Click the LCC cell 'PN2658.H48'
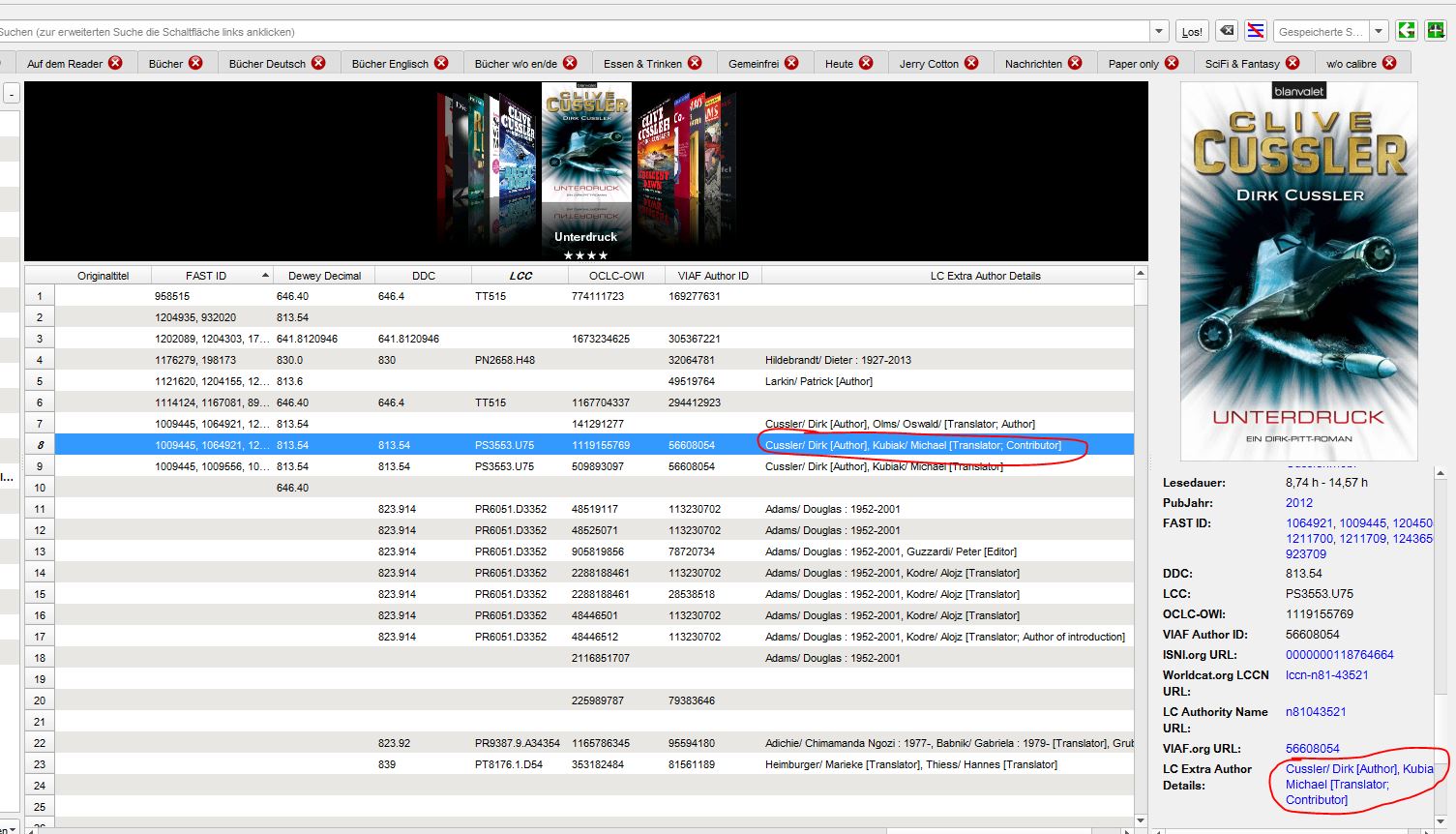Screen dimensions: 1456x834 pos(520,360)
